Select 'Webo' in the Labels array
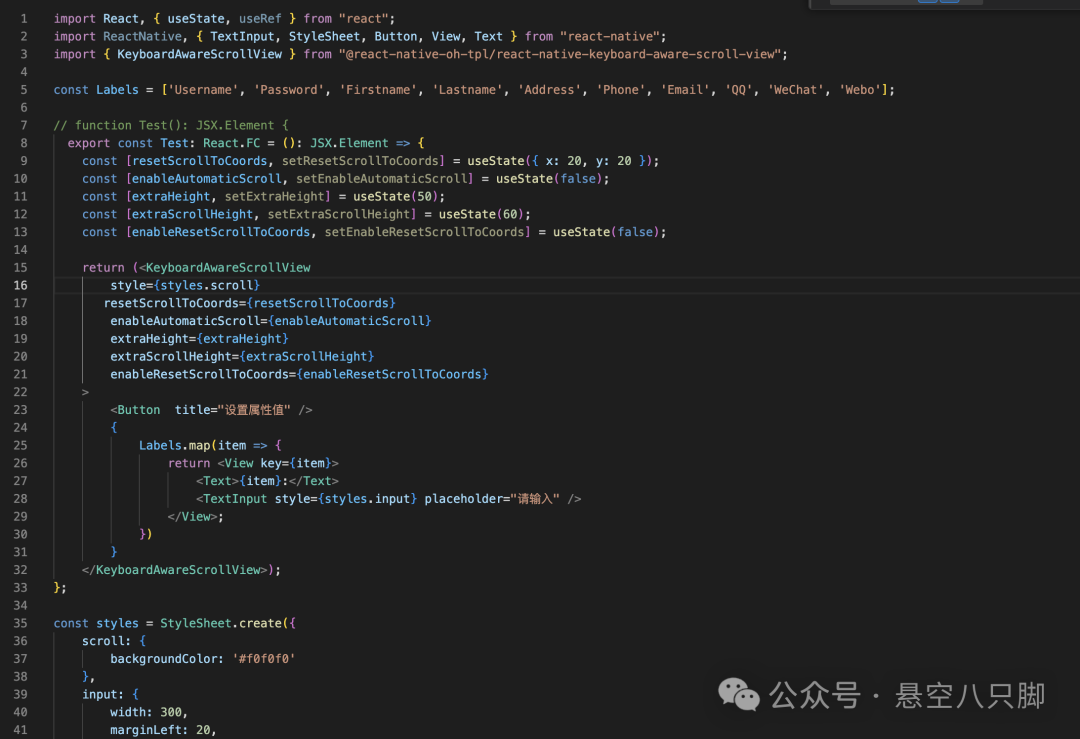The image size is (1080, 739). (860, 90)
